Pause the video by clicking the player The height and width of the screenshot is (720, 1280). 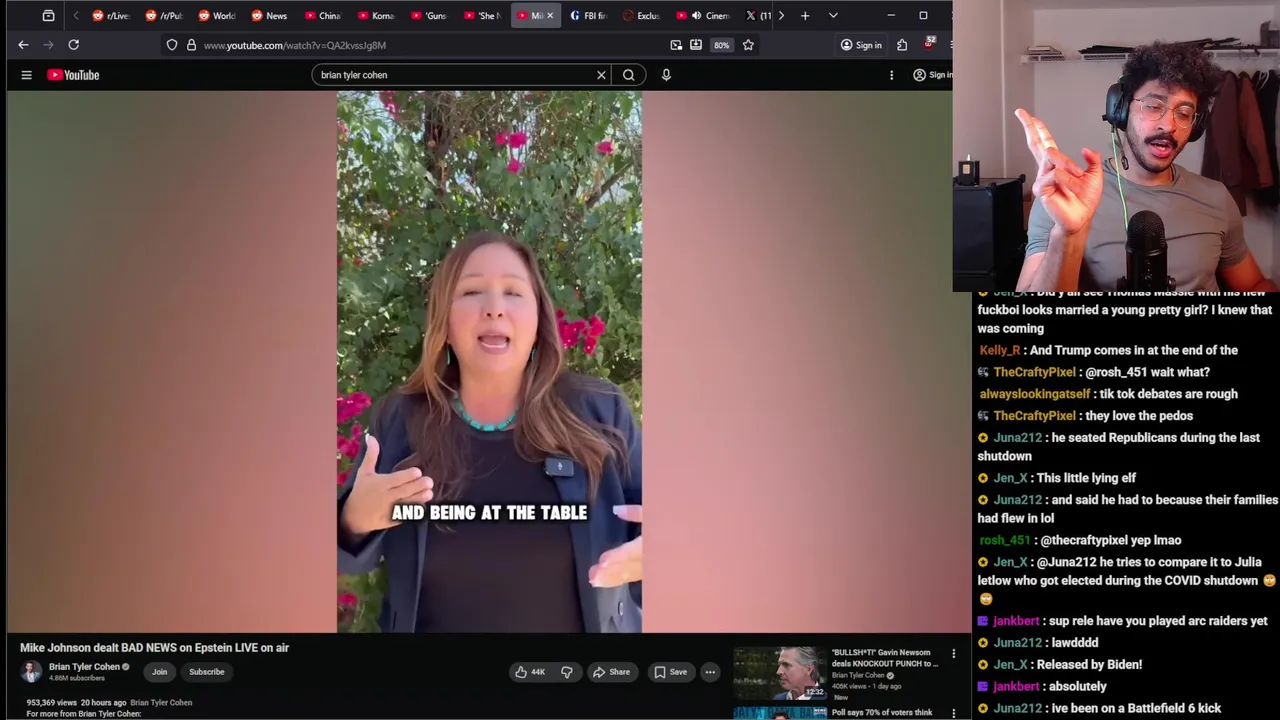(x=489, y=362)
